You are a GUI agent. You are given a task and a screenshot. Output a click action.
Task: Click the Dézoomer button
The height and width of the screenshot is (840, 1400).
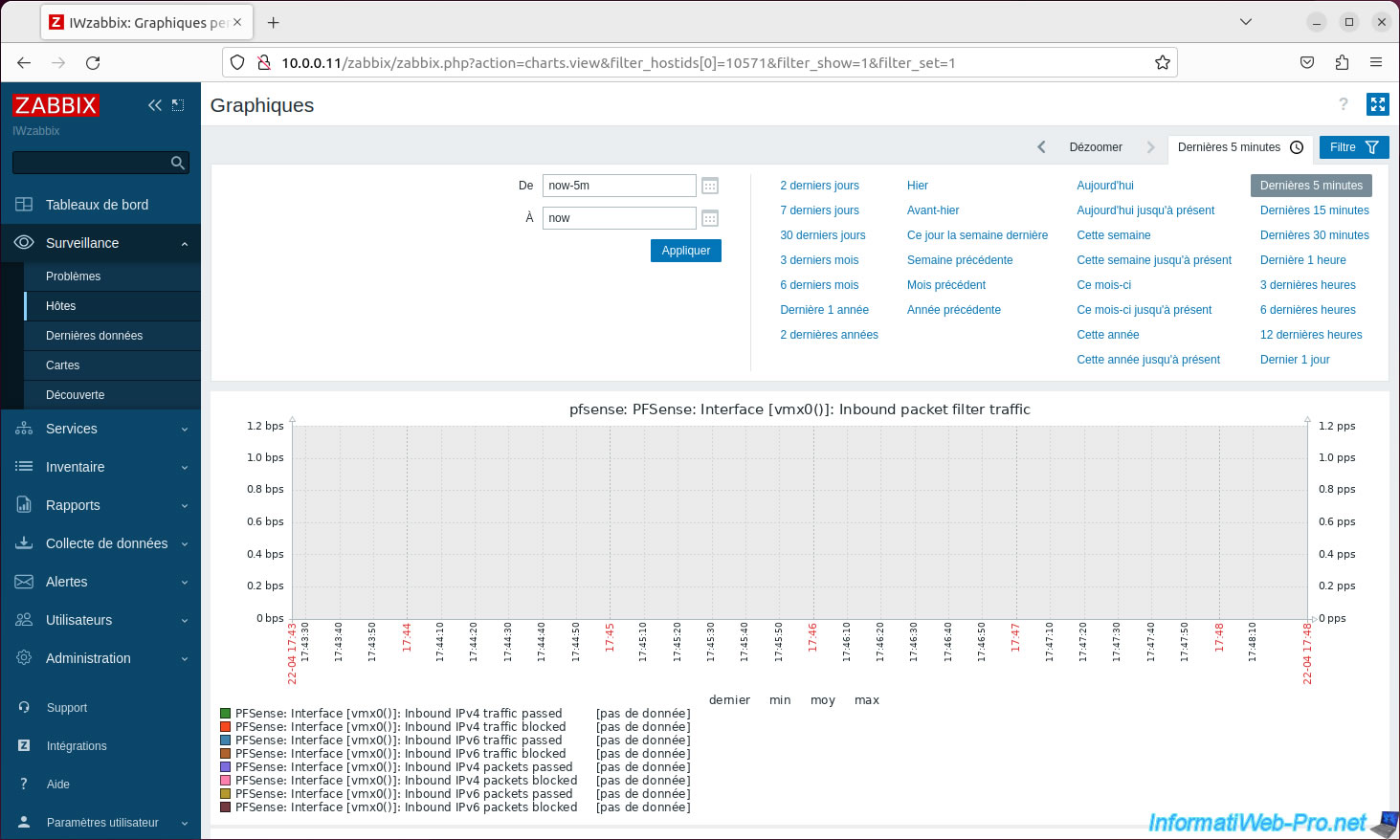1096,147
